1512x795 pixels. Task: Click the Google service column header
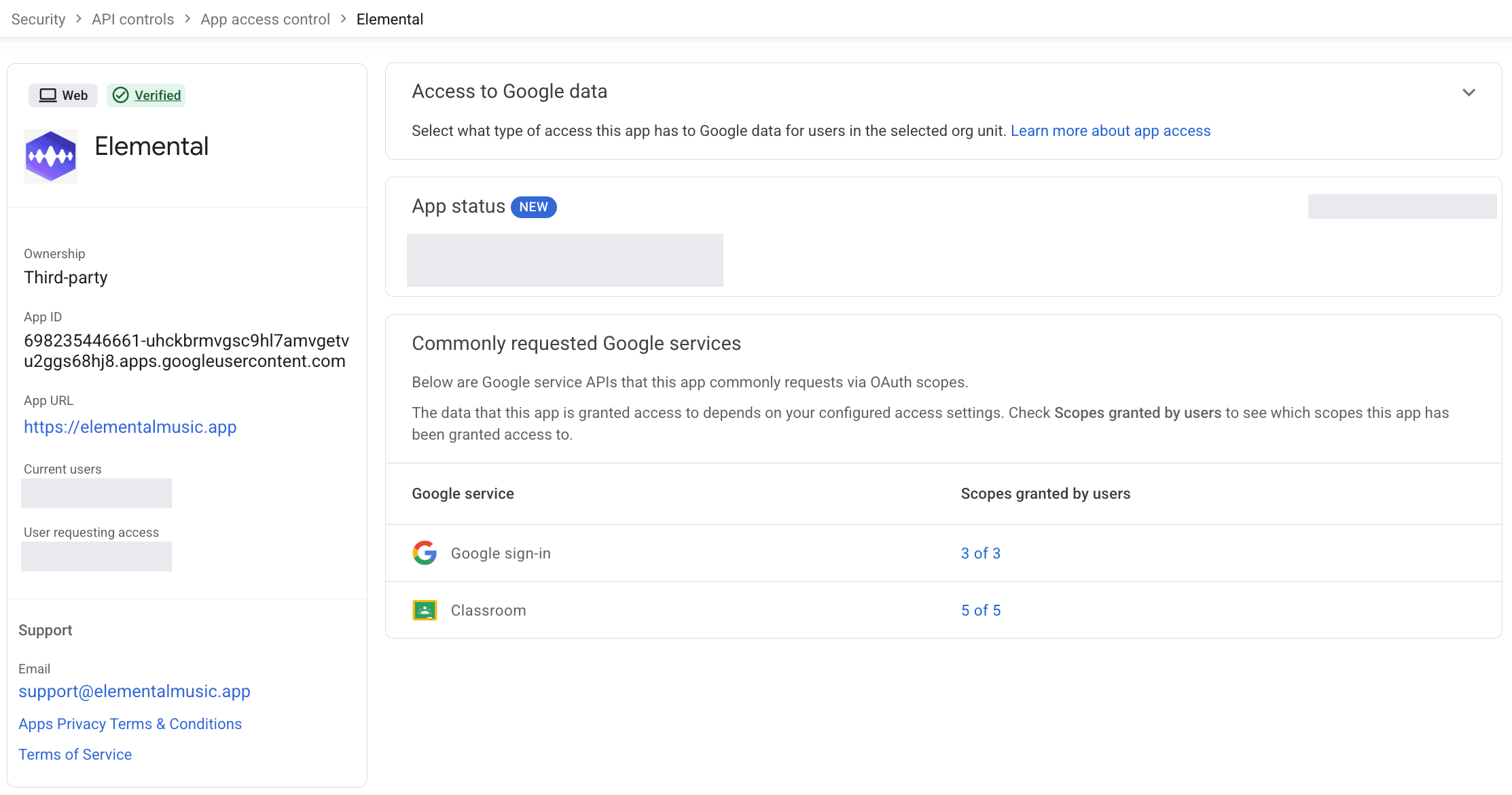click(463, 493)
